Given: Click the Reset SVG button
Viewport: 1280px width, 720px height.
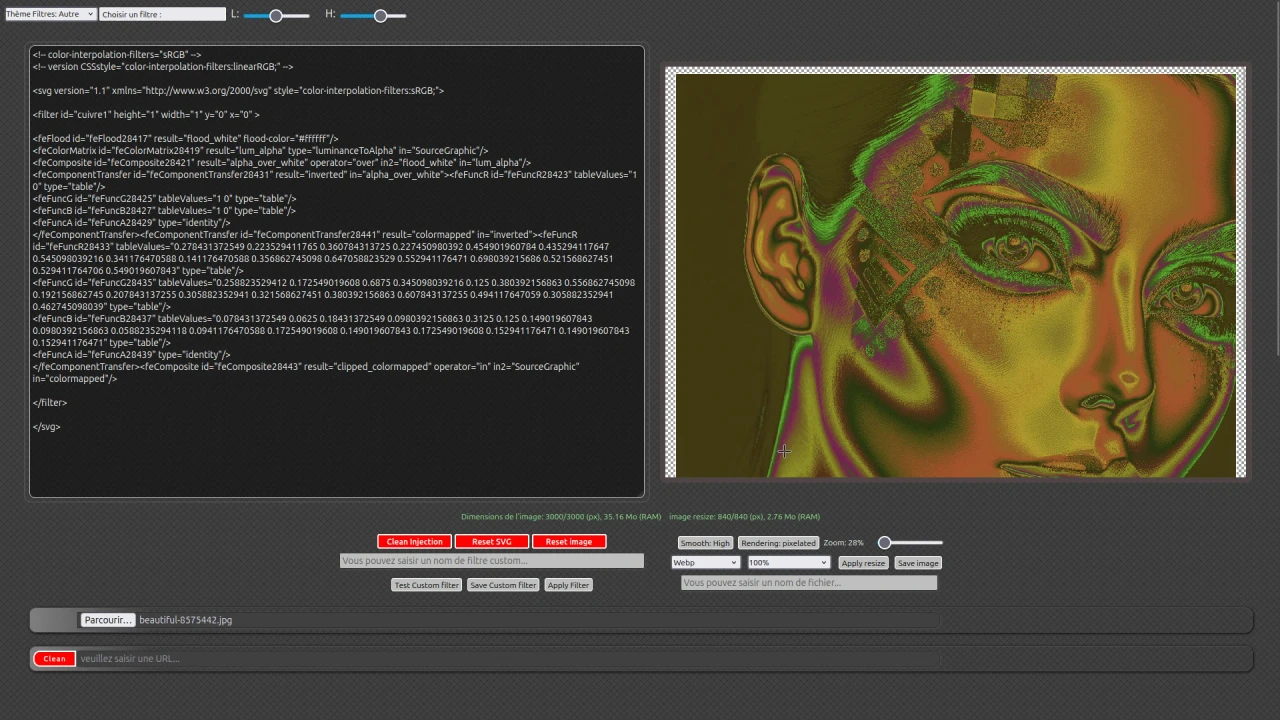Looking at the screenshot, I should [490, 541].
